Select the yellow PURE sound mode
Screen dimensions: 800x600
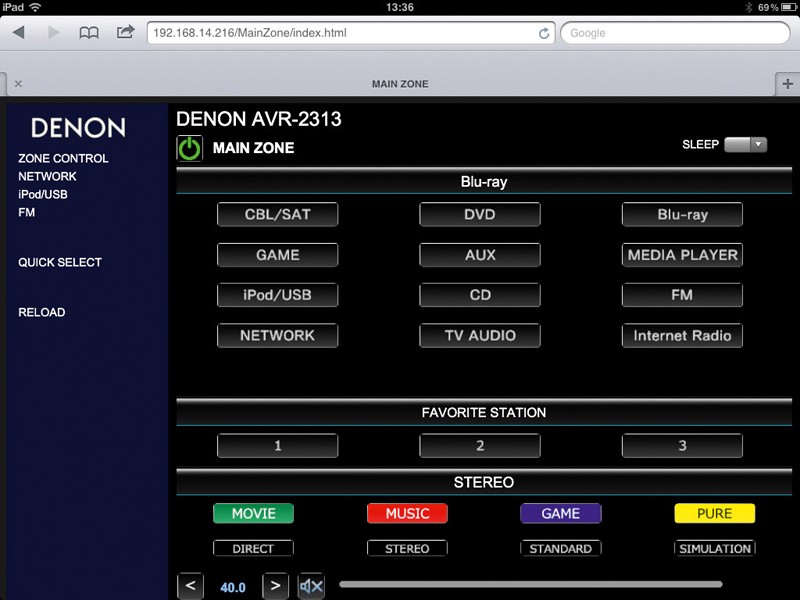715,513
